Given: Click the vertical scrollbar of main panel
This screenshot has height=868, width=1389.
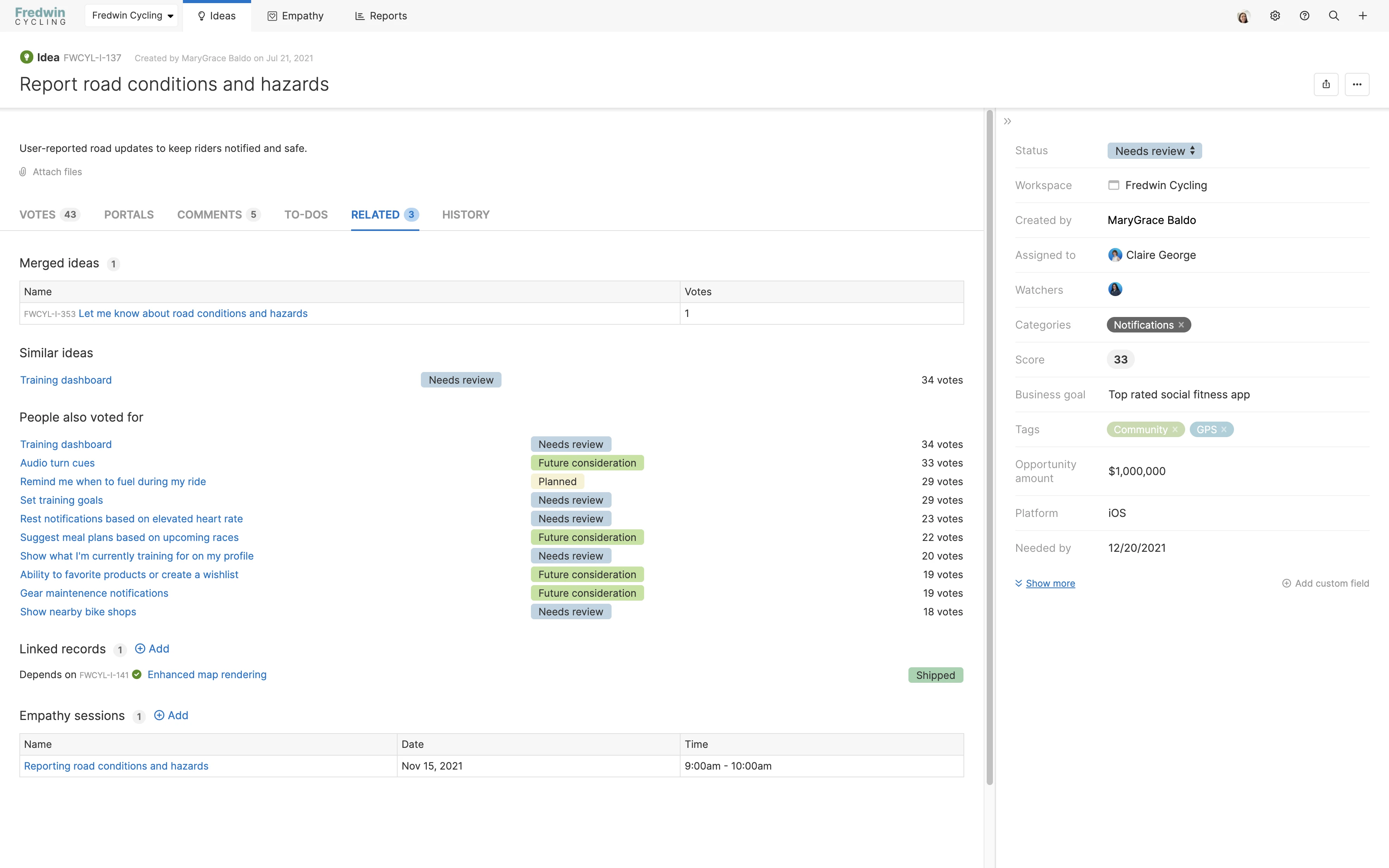Looking at the screenshot, I should click(x=989, y=448).
